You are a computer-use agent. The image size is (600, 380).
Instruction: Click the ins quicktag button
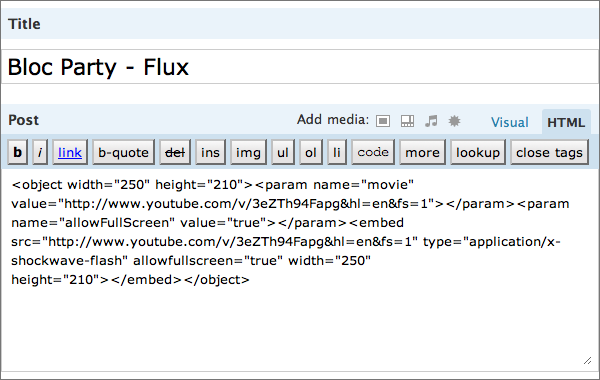210,152
